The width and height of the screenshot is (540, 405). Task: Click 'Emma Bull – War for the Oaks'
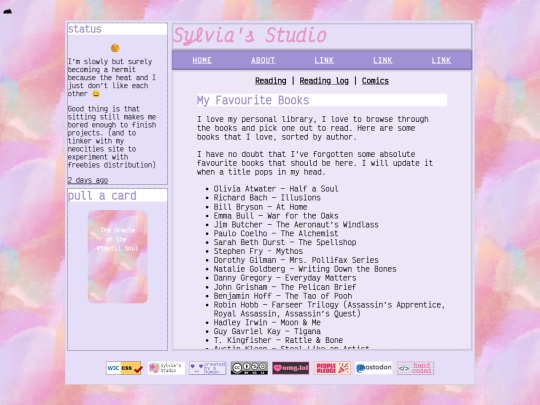point(276,216)
